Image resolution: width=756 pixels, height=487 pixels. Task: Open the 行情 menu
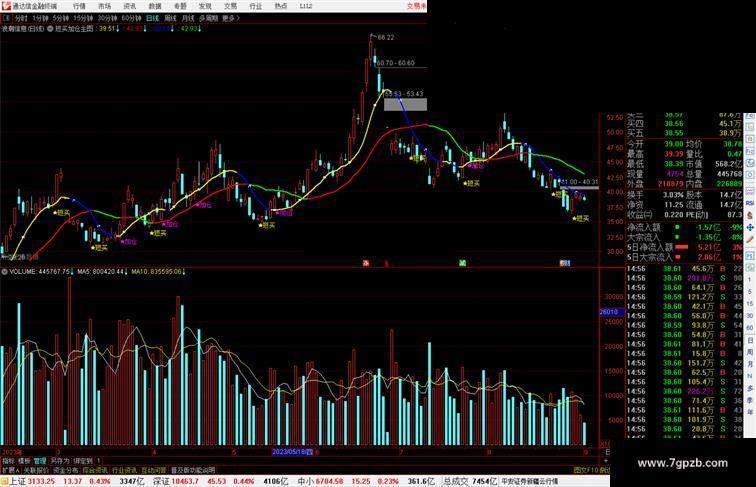[79, 6]
